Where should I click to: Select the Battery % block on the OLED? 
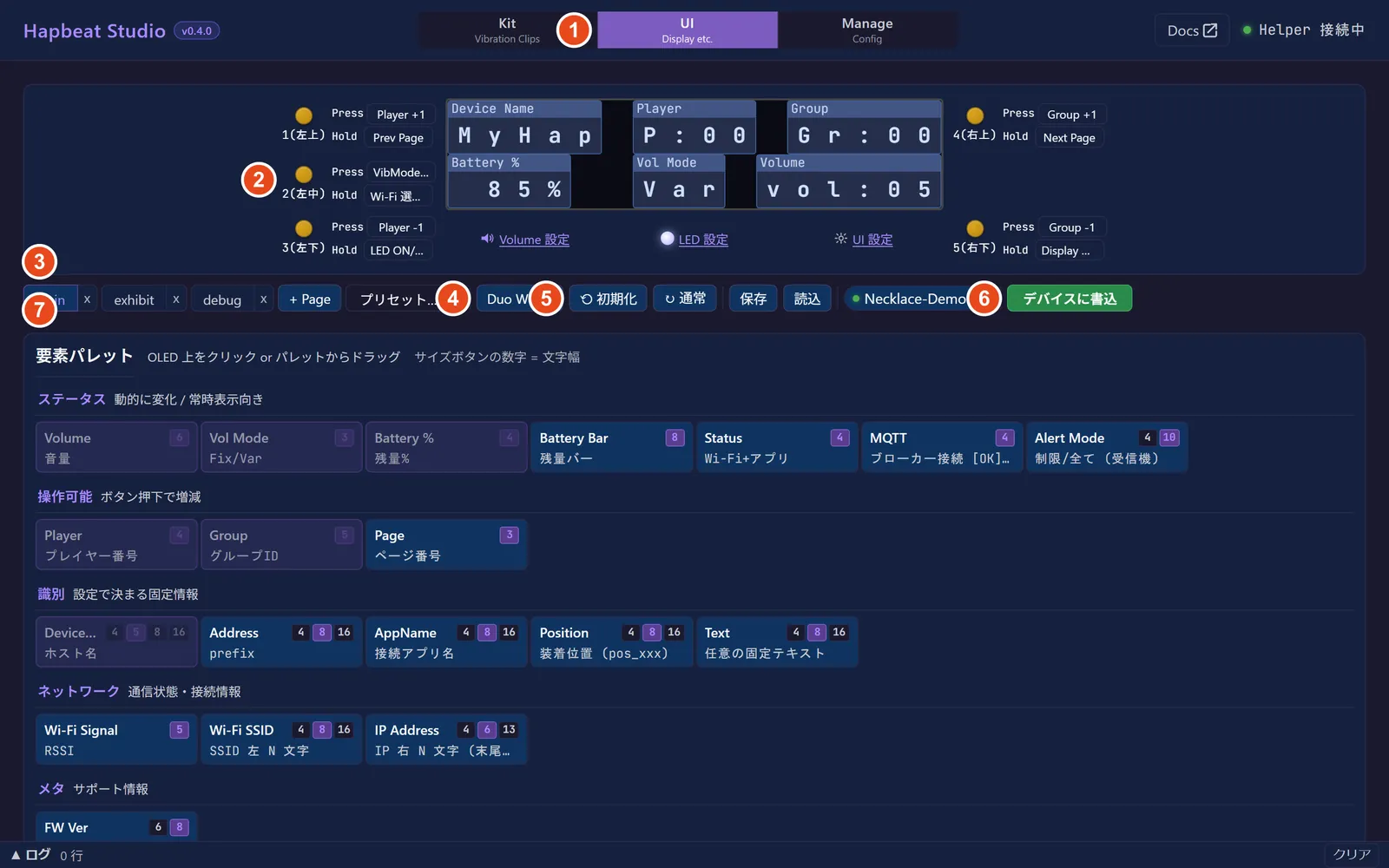click(509, 181)
